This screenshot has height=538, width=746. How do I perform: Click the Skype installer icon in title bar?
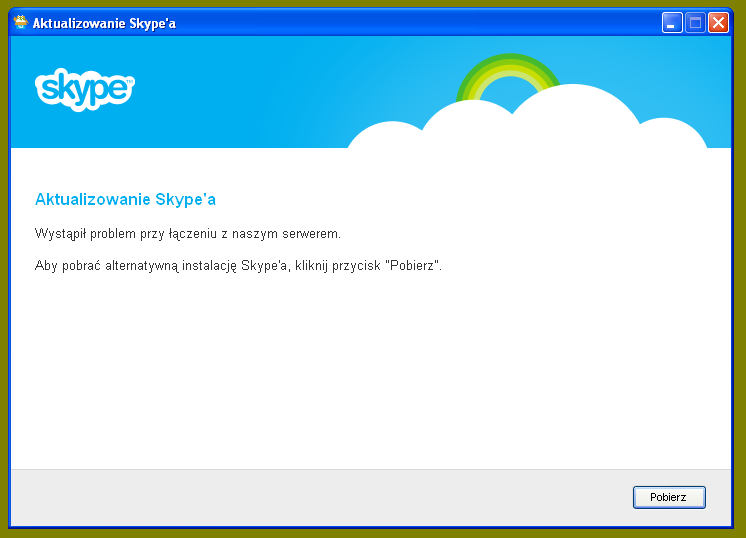click(20, 22)
